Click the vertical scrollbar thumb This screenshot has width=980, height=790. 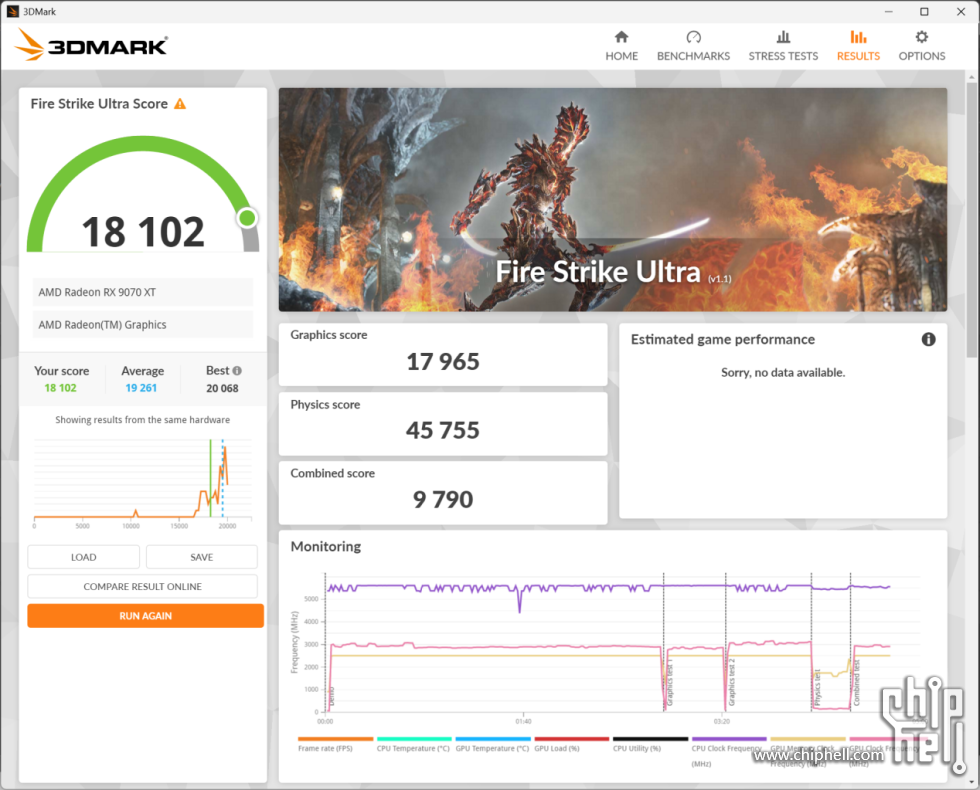972,220
